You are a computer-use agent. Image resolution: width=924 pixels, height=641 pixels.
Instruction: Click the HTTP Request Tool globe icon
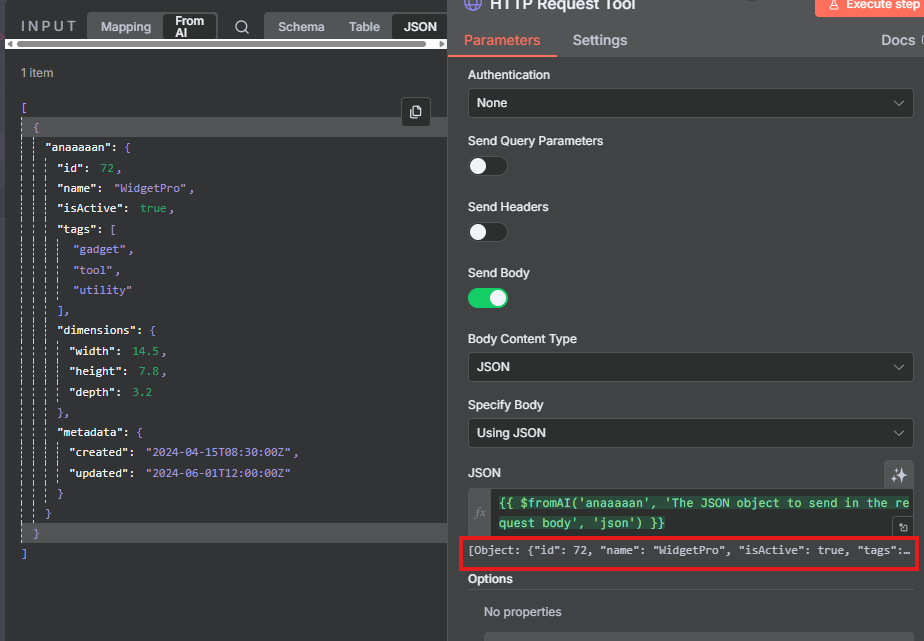pos(472,5)
